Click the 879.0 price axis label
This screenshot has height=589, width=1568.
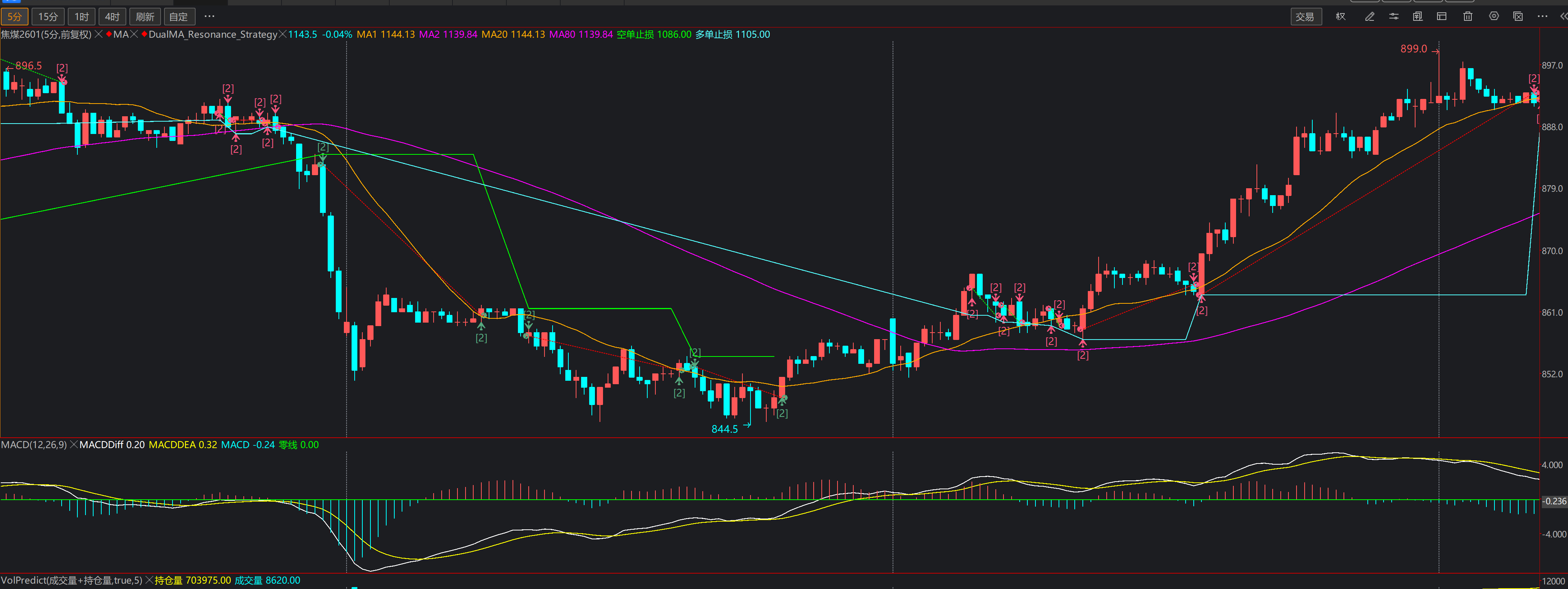pos(1552,189)
